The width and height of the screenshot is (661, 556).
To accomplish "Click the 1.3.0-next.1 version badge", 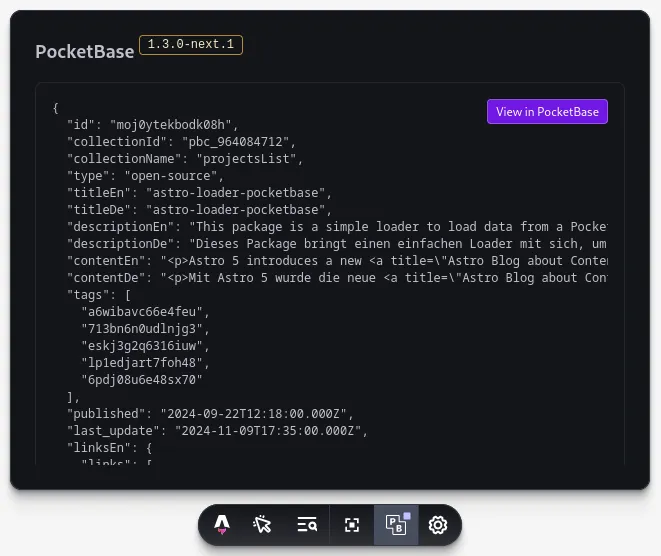I will click(x=191, y=44).
